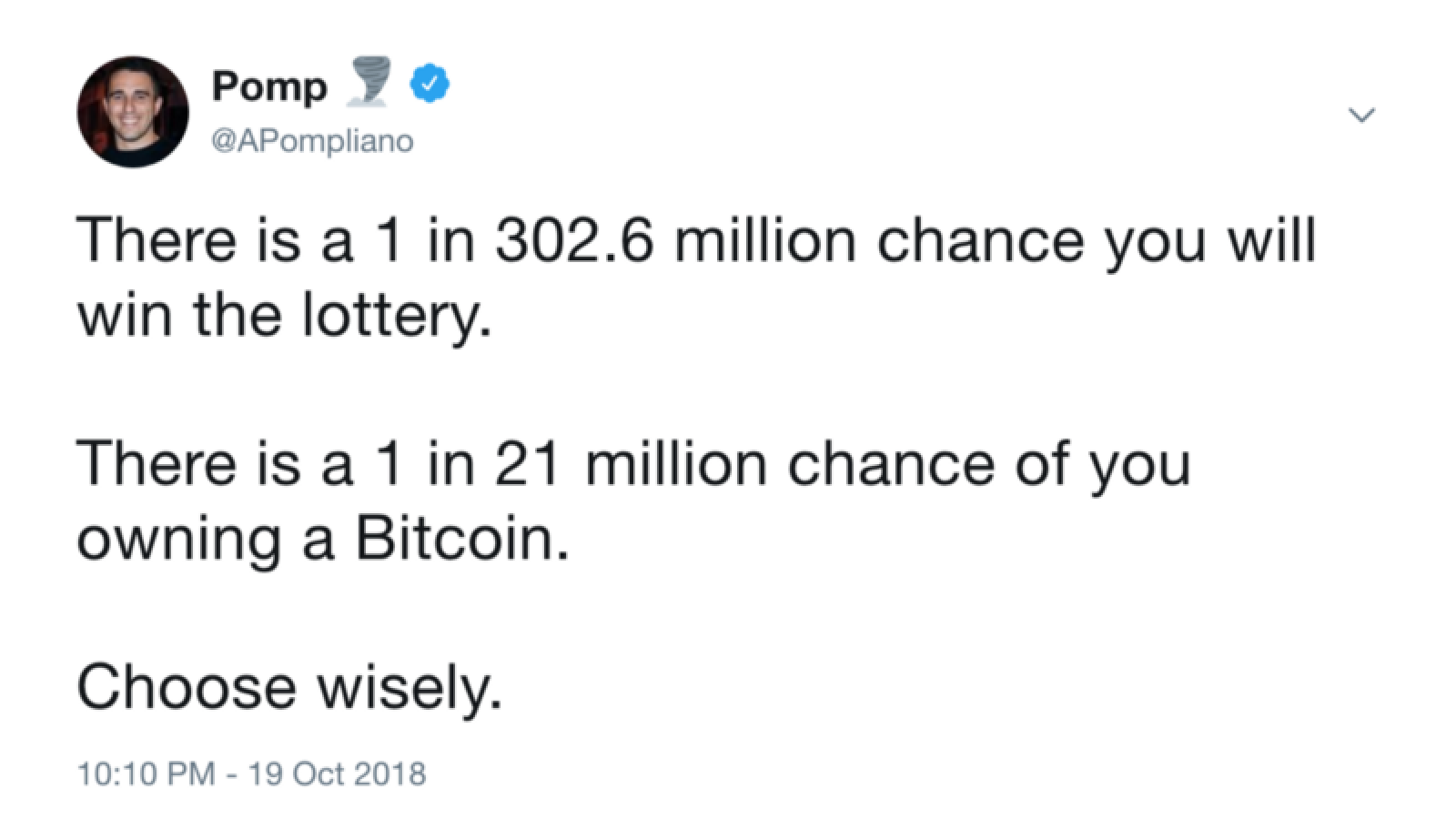Open the Pomp display name link
Viewport: 1456px width, 819px height.
(269, 86)
